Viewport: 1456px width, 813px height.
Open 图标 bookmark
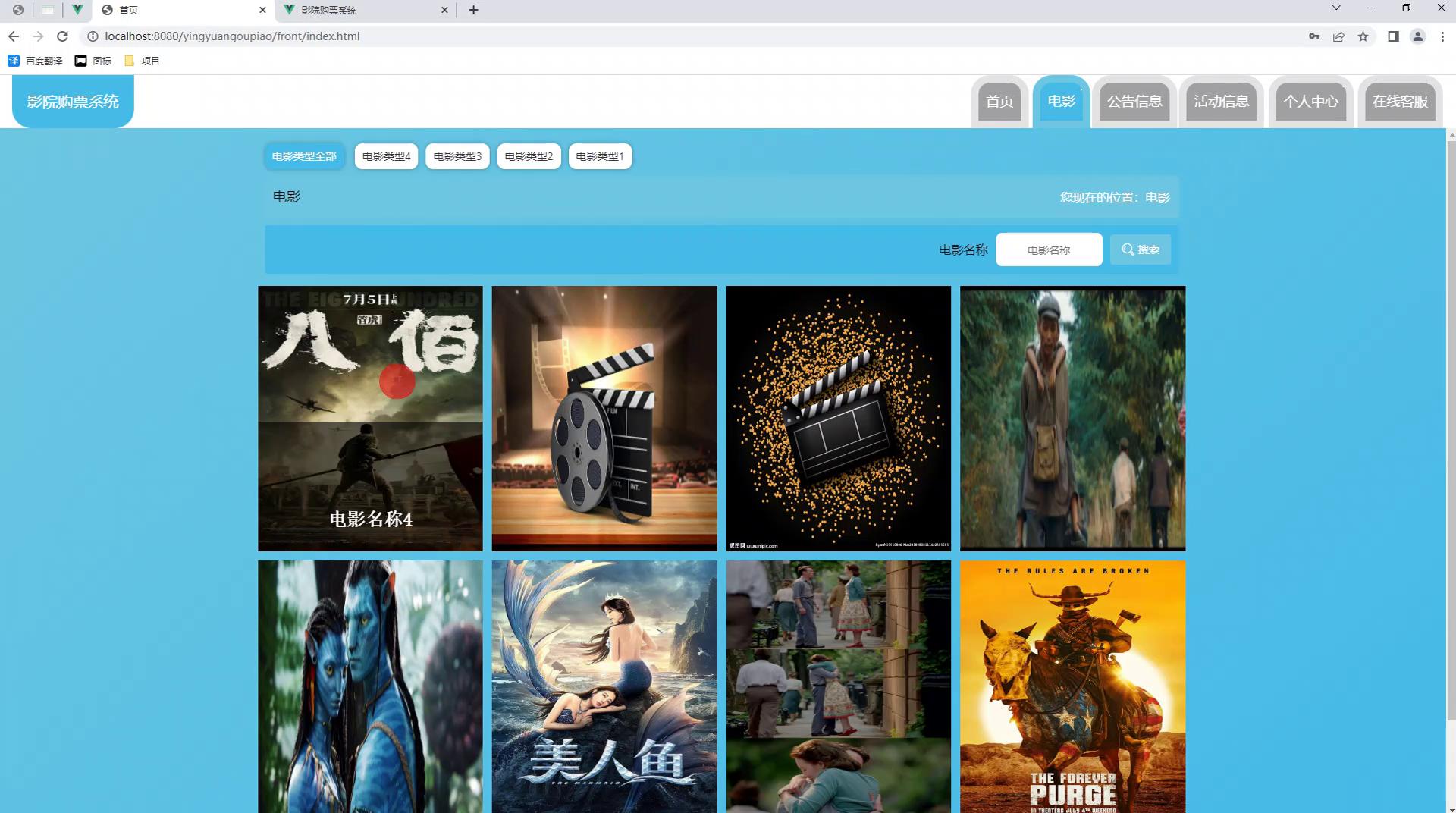tap(93, 61)
